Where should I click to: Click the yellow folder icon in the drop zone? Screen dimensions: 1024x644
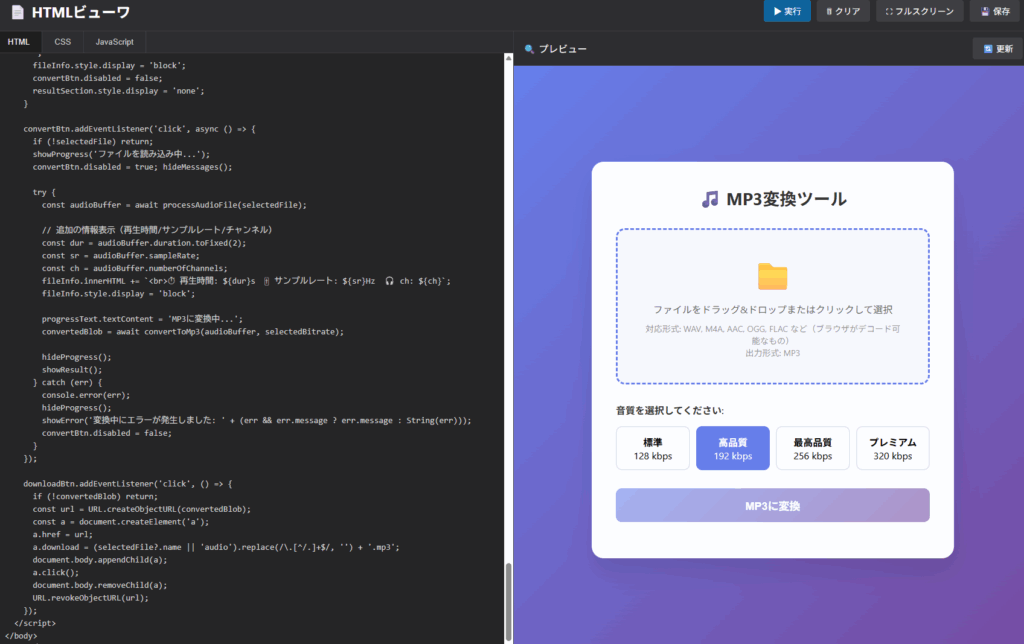pyautogui.click(x=772, y=276)
